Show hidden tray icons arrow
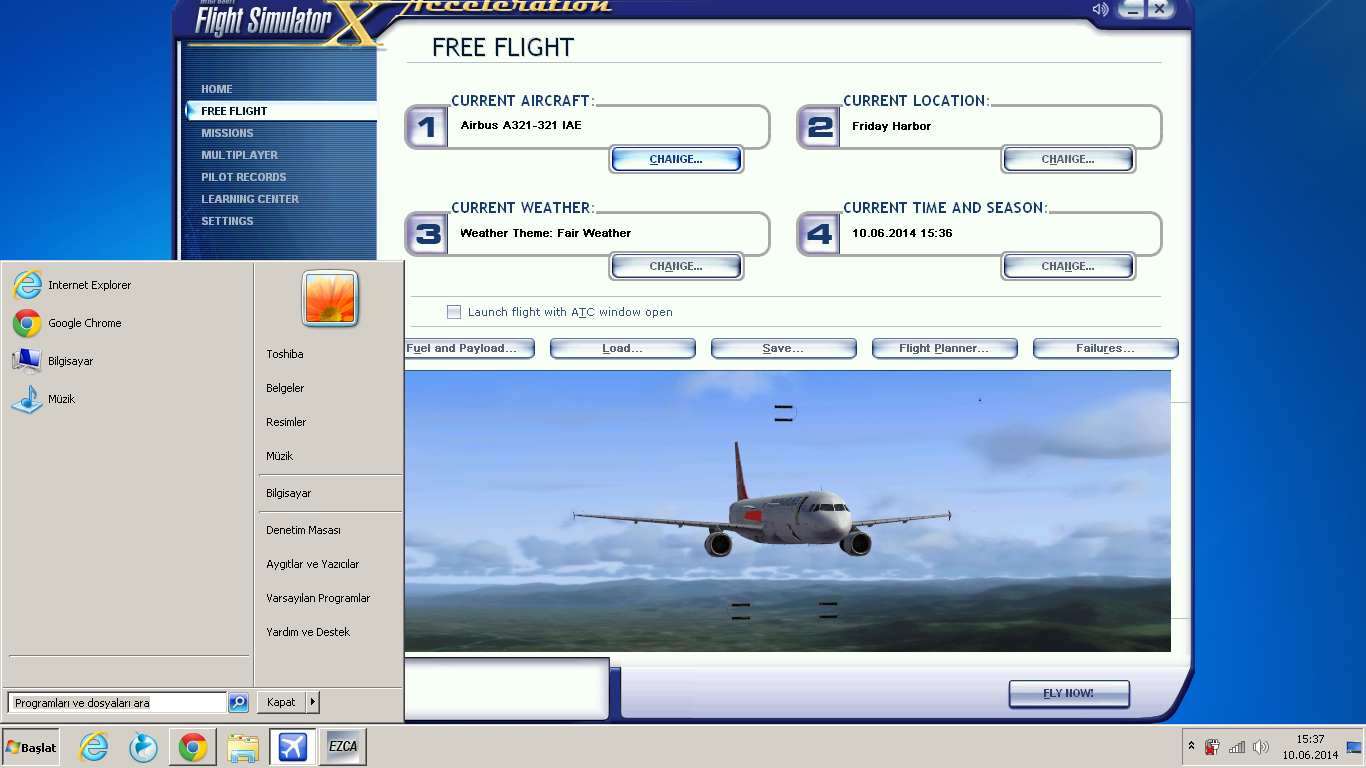 pyautogui.click(x=1191, y=747)
